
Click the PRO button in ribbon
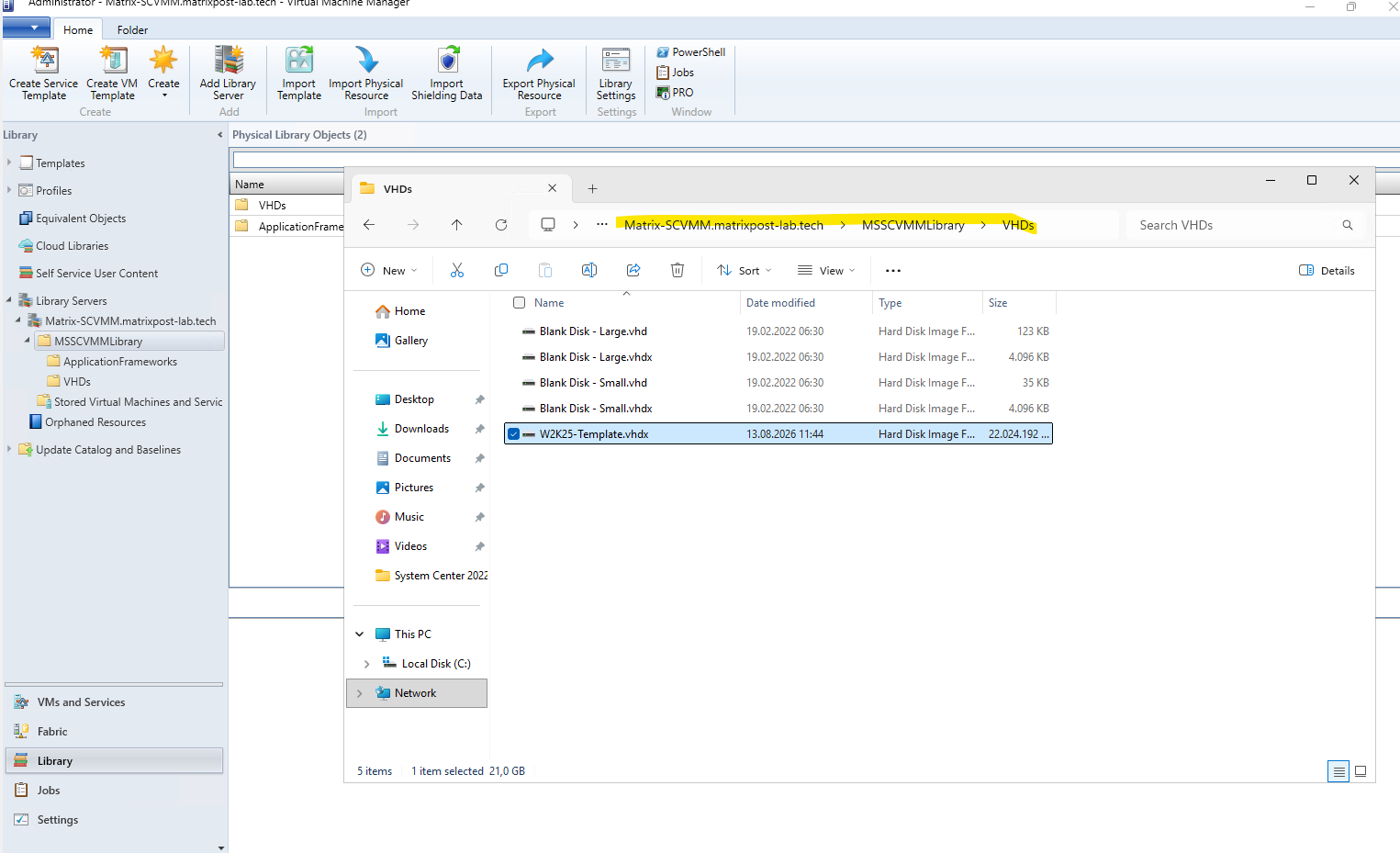[675, 93]
